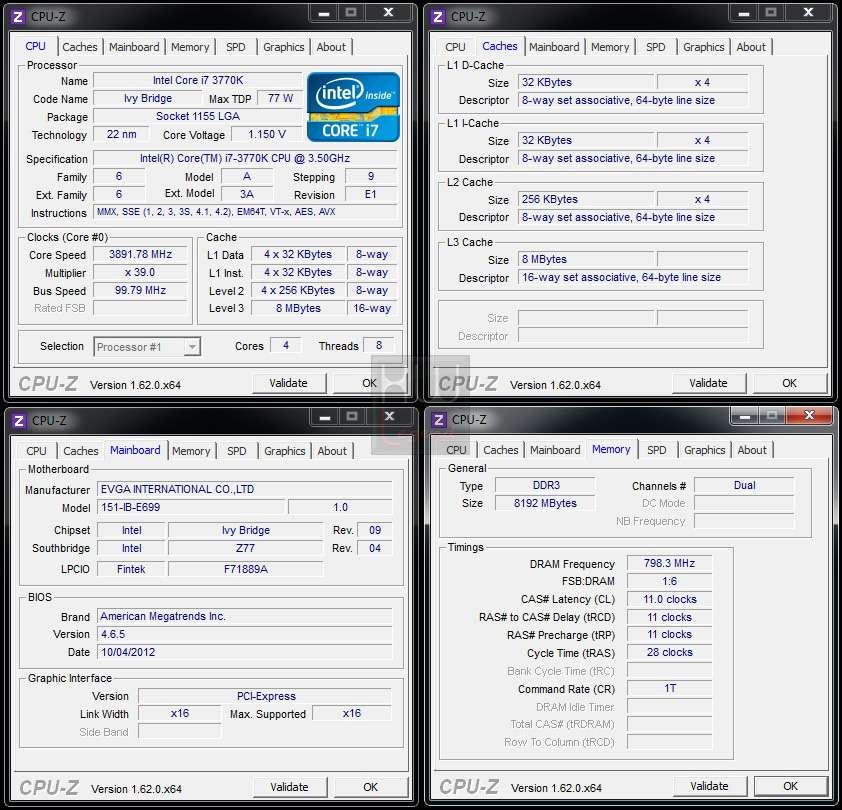842x810 pixels.
Task: Click the memory Size 8192 MBytes field
Action: pos(545,503)
